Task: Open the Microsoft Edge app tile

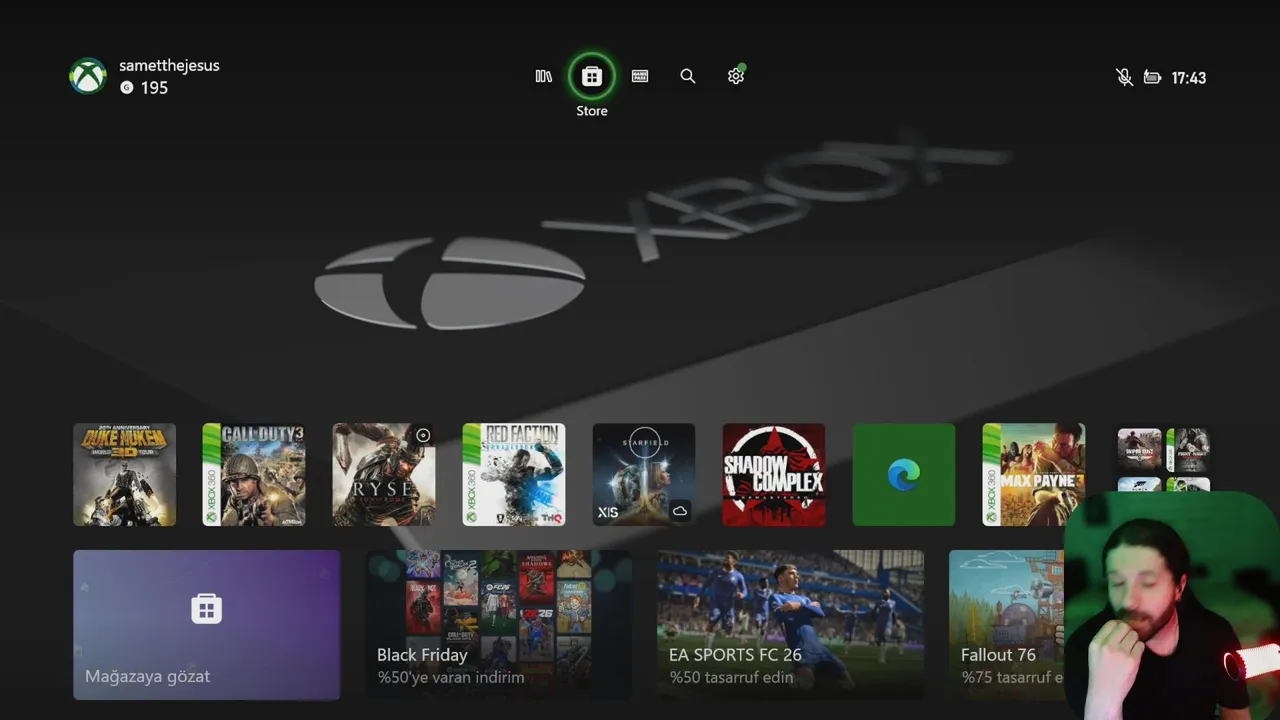Action: click(904, 475)
